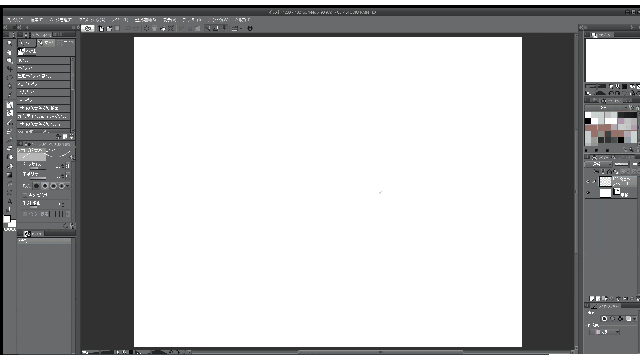Click the Save icon in command bar
640x360 pixels.
click(117, 28)
